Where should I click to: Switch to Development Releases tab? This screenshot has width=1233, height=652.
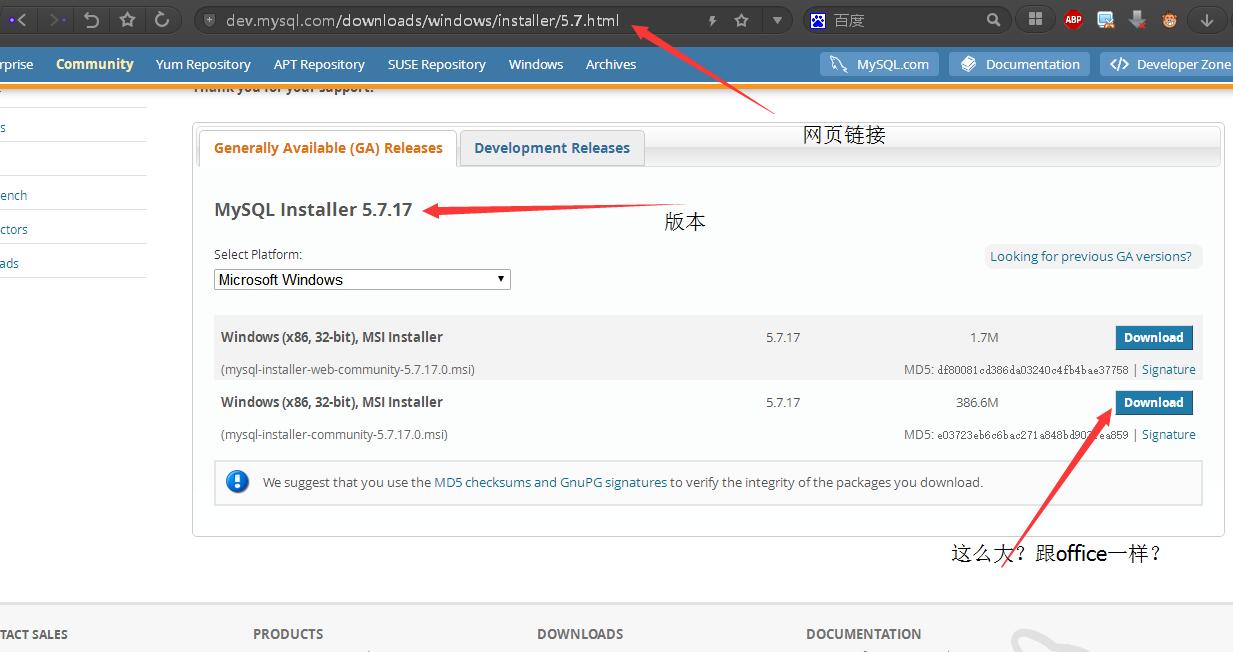point(552,148)
